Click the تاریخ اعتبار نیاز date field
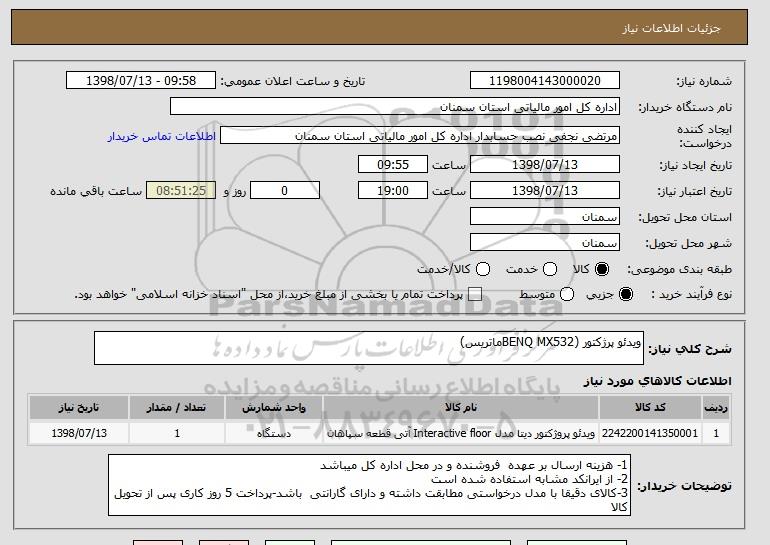The width and height of the screenshot is (770, 545). click(x=545, y=191)
